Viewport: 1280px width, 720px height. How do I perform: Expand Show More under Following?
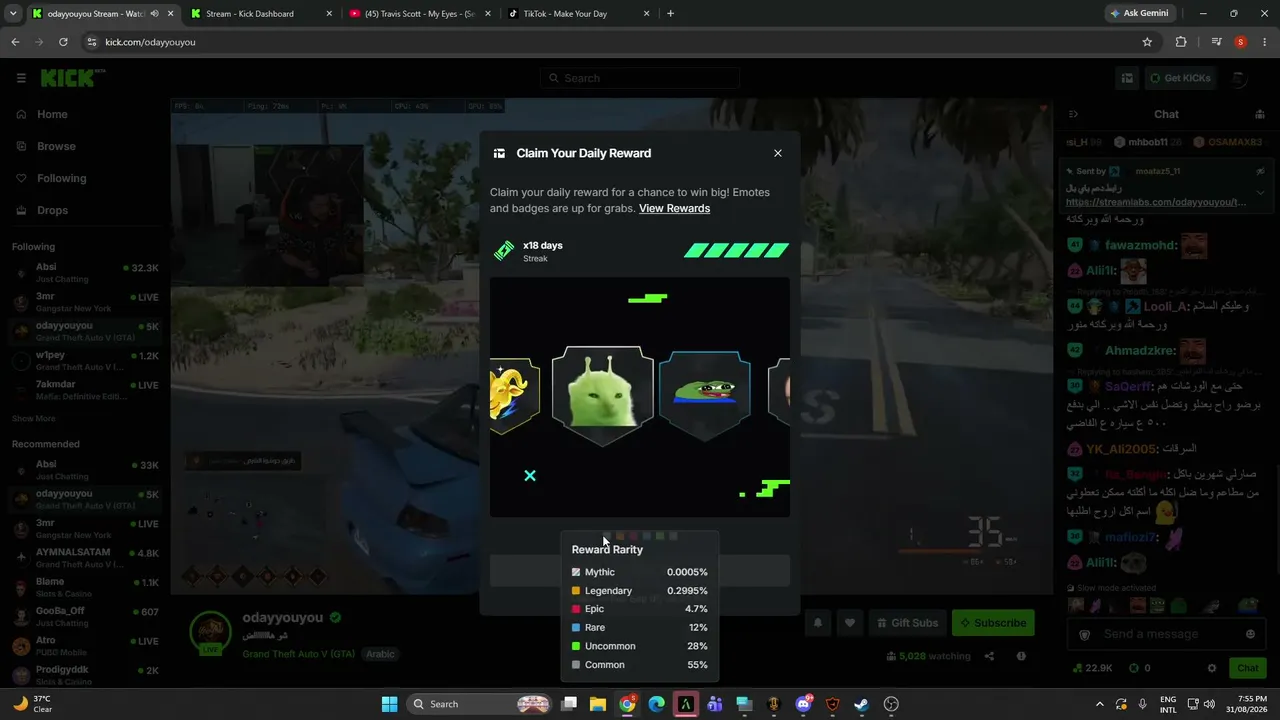coord(34,418)
